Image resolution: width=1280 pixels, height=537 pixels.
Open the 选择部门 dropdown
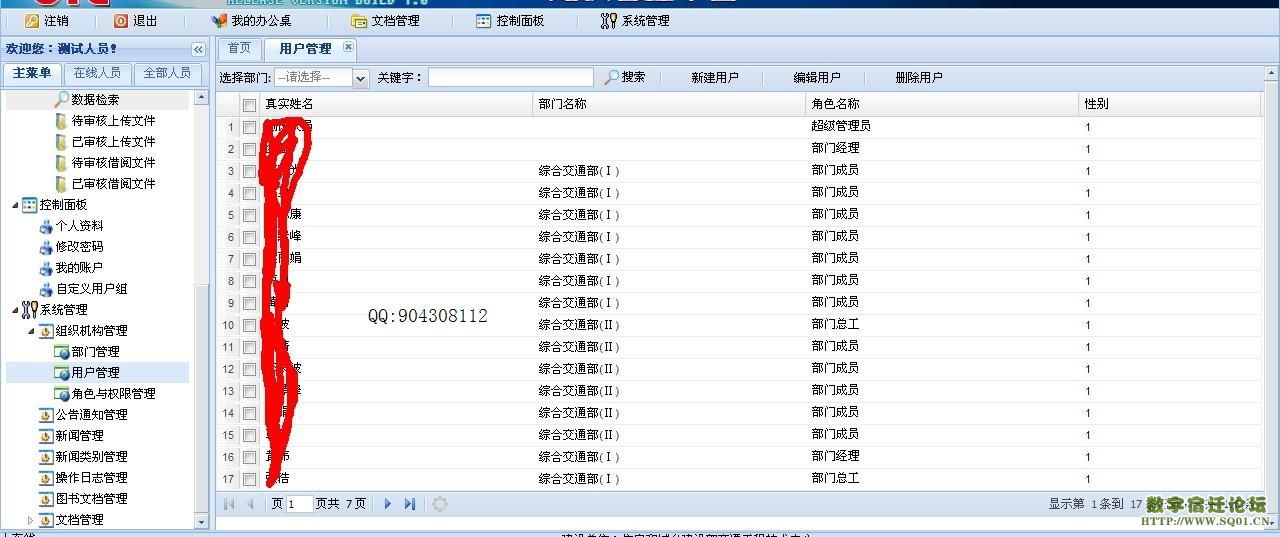360,77
